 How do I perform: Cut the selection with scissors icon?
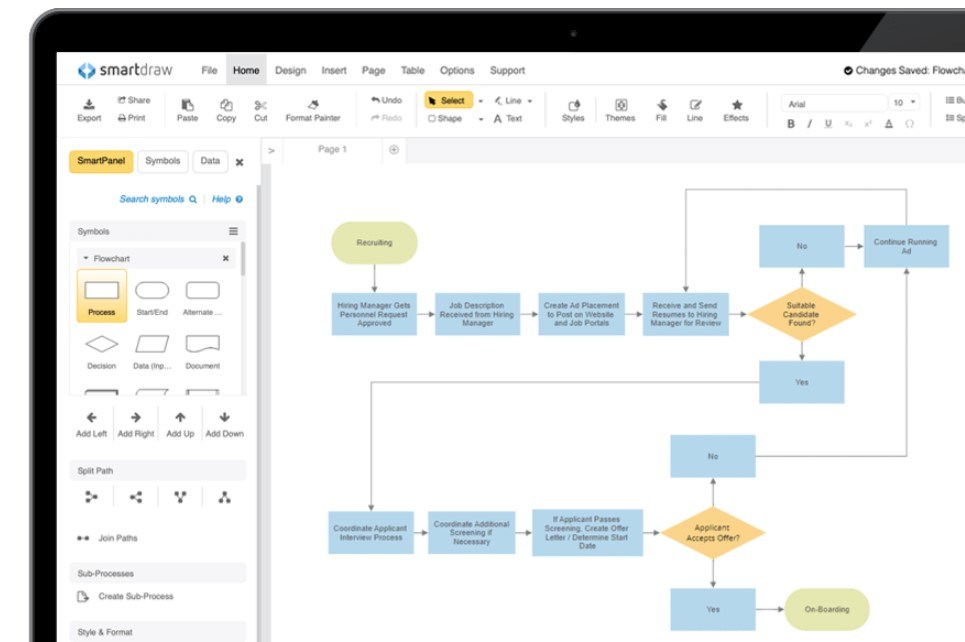point(260,110)
